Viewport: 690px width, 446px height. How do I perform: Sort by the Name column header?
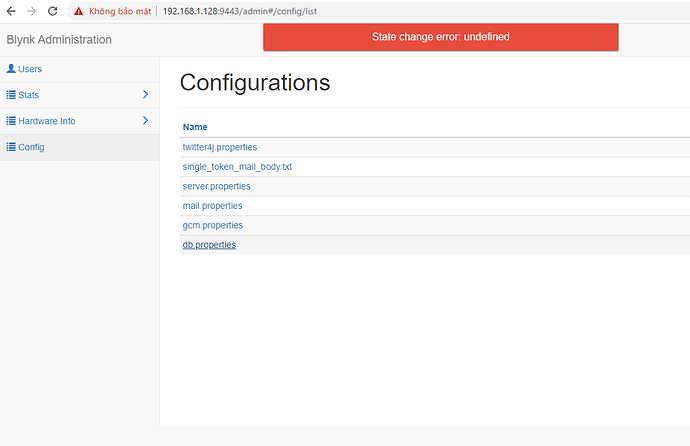click(195, 127)
